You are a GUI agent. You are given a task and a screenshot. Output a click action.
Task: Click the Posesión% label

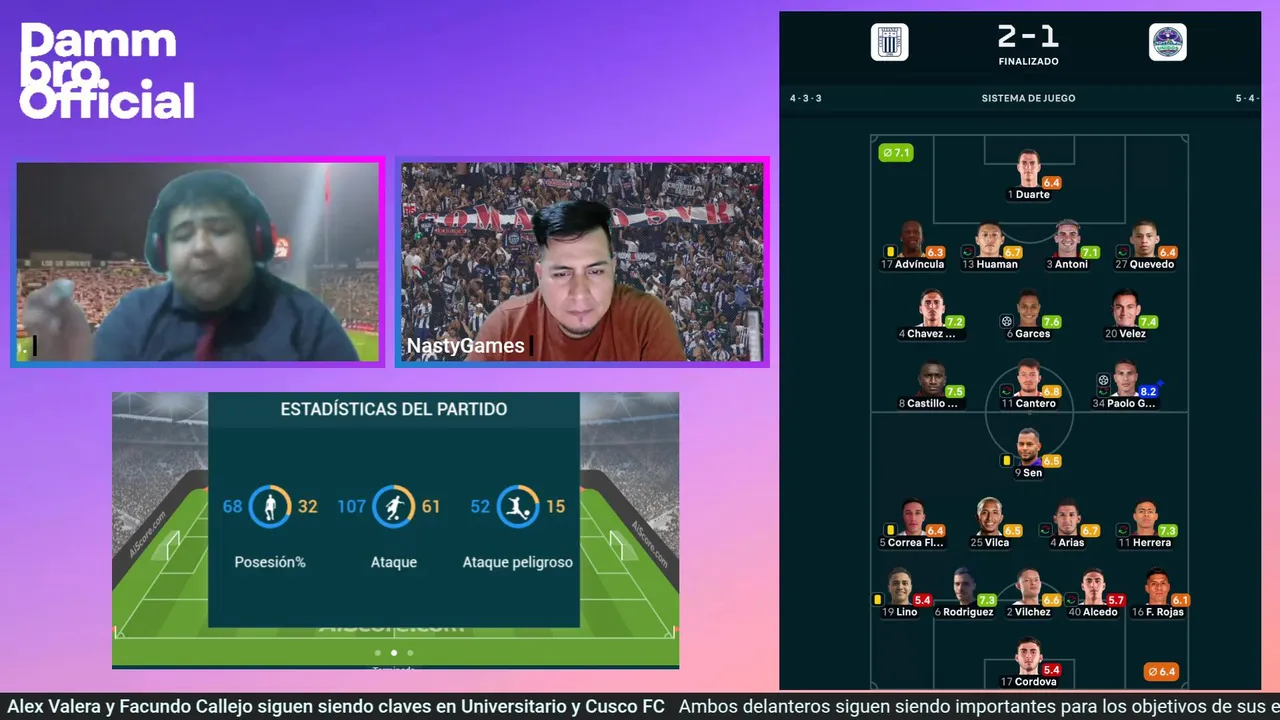(270, 562)
